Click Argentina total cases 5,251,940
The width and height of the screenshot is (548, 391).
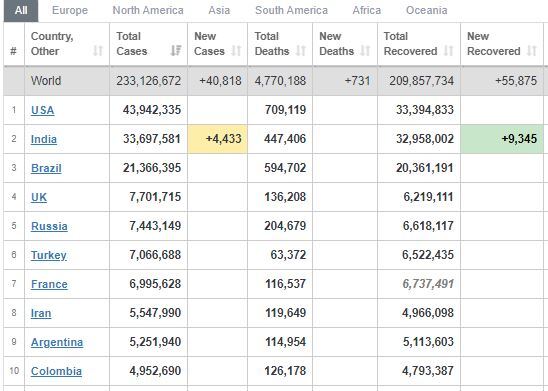155,342
